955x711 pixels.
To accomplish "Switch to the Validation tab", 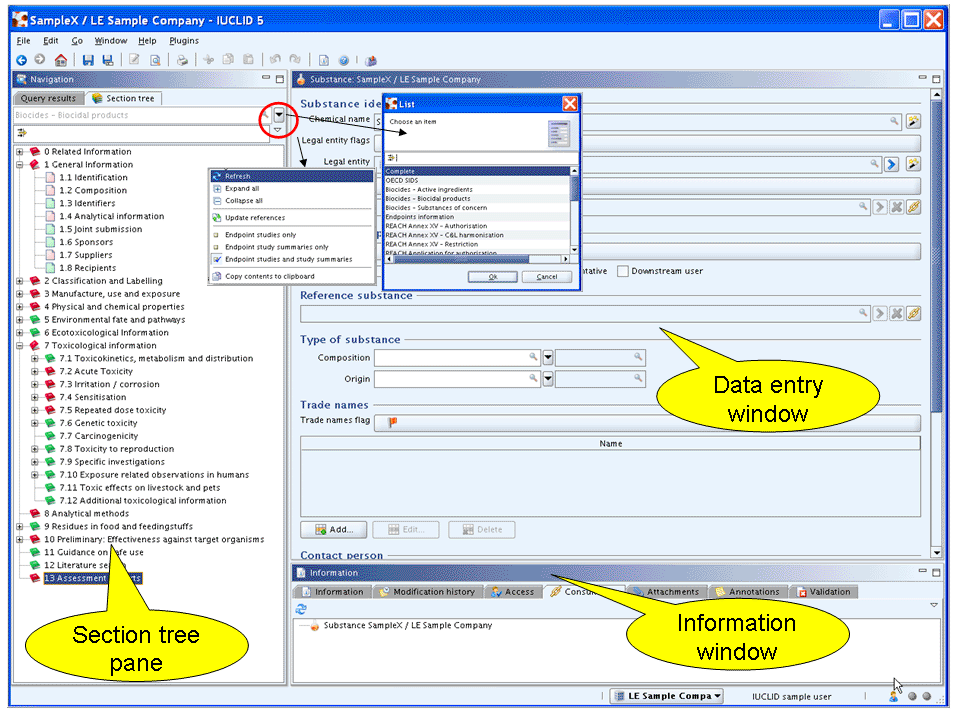I will point(823,592).
